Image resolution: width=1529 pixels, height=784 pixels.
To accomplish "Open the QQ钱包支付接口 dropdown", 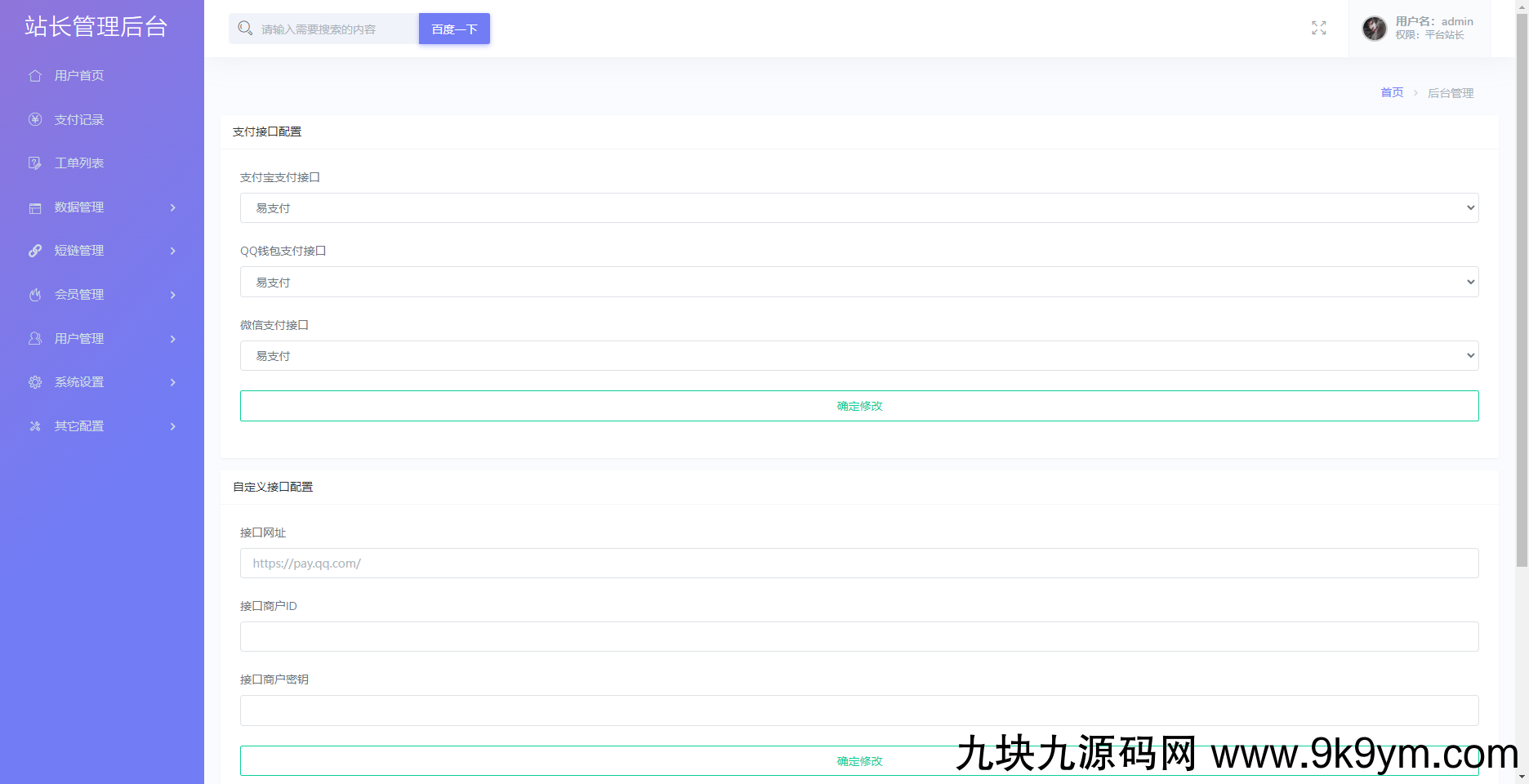I will pos(858,281).
